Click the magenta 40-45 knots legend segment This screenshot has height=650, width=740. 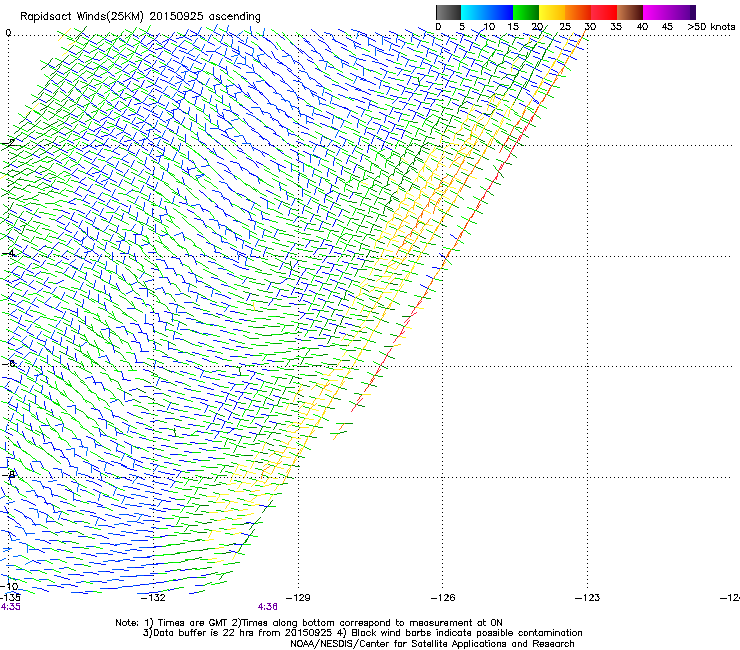[x=656, y=12]
